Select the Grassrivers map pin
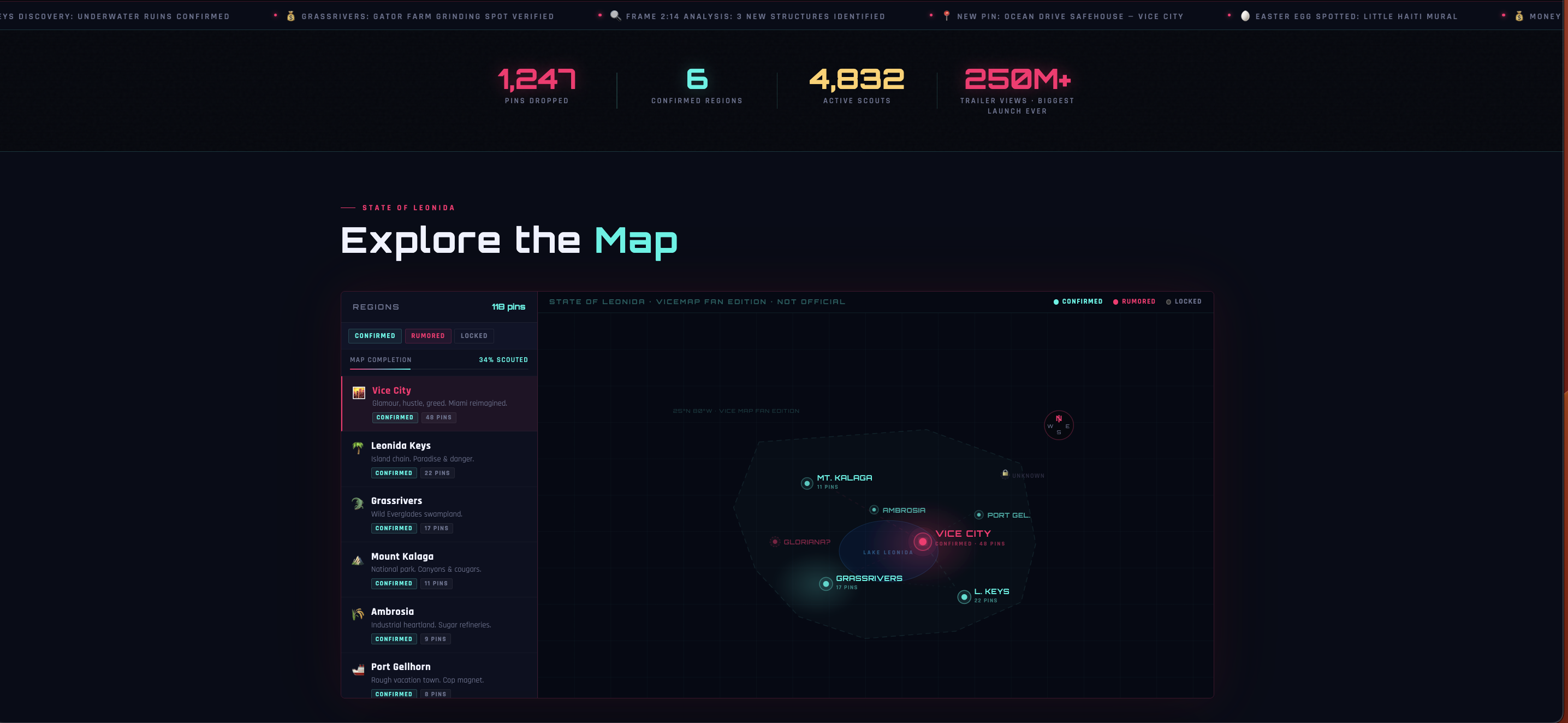Screen dimensions: 1568x723 (825, 584)
